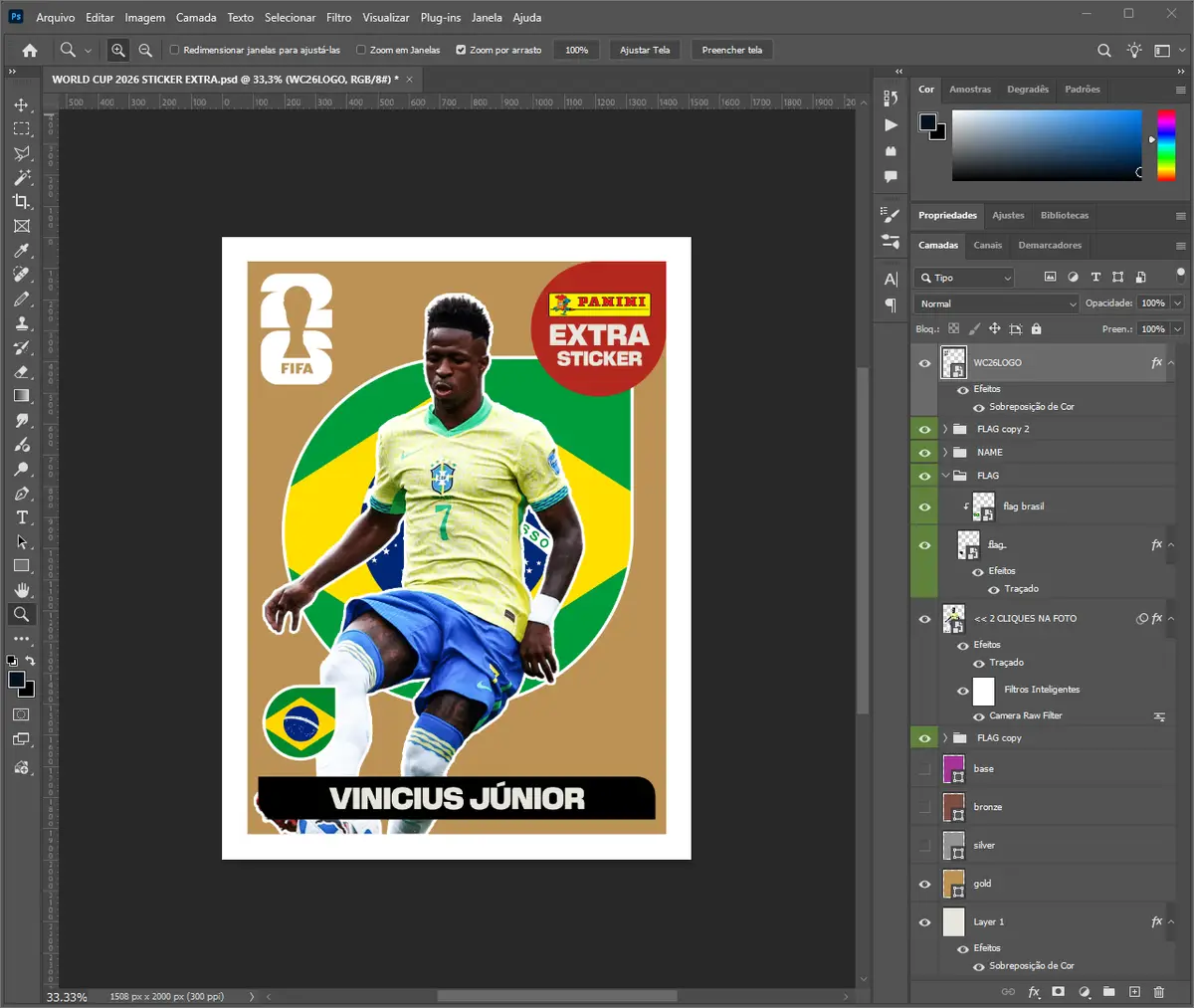The height and width of the screenshot is (1008, 1194).
Task: Select the Spot Healing Brush tool
Action: (x=22, y=275)
